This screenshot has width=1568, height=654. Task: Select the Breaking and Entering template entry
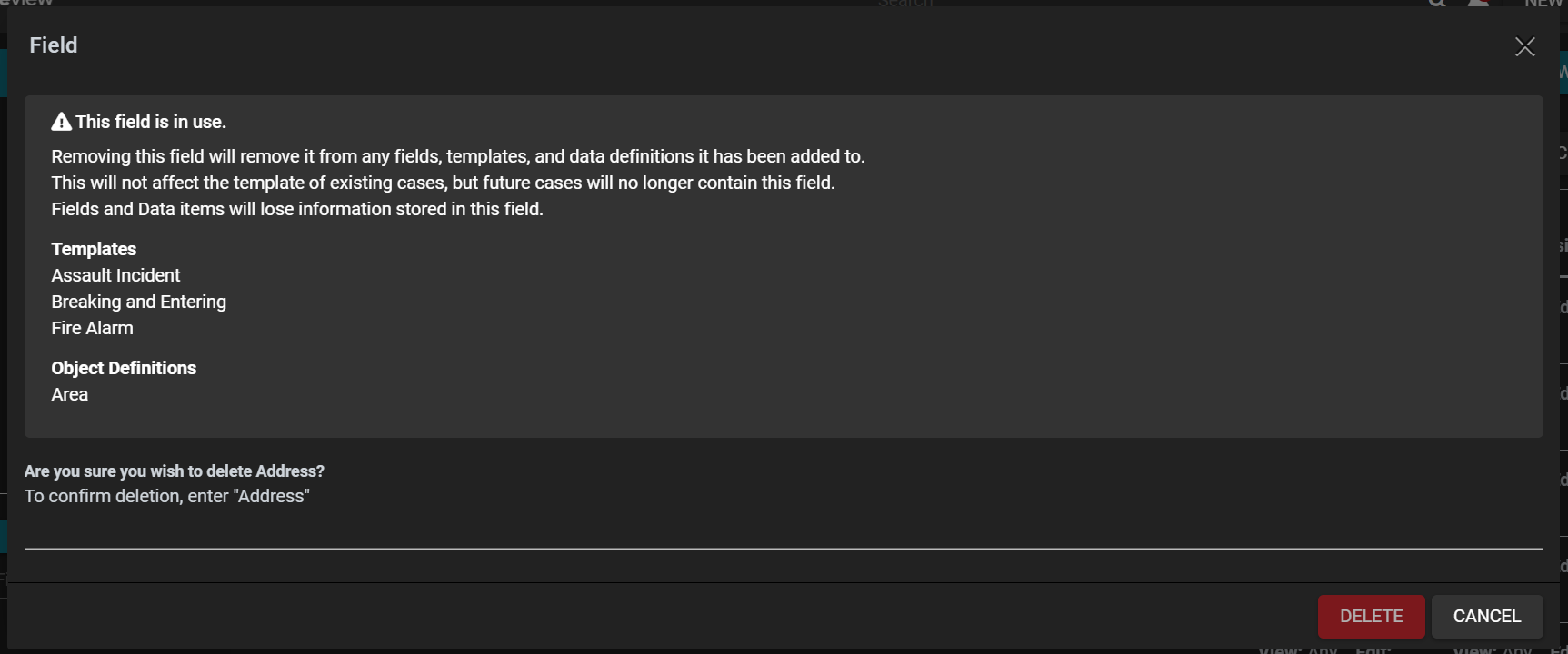(x=138, y=302)
